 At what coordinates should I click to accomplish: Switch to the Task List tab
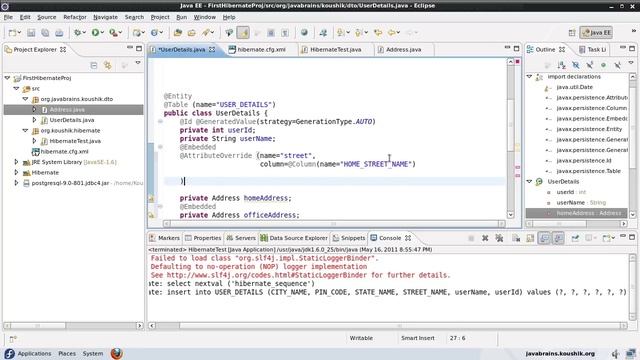point(593,49)
